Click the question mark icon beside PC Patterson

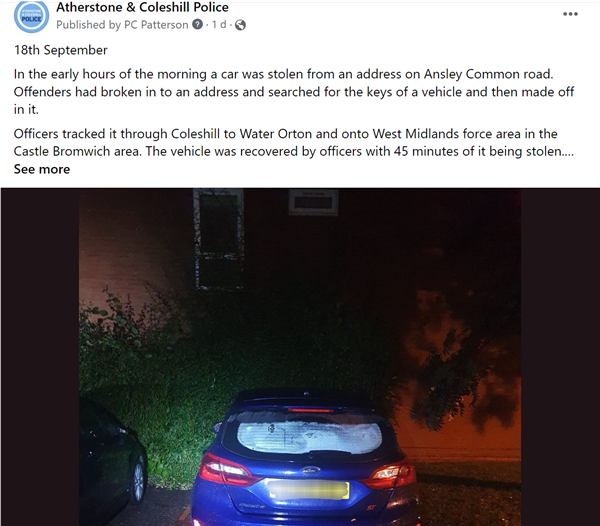point(197,24)
